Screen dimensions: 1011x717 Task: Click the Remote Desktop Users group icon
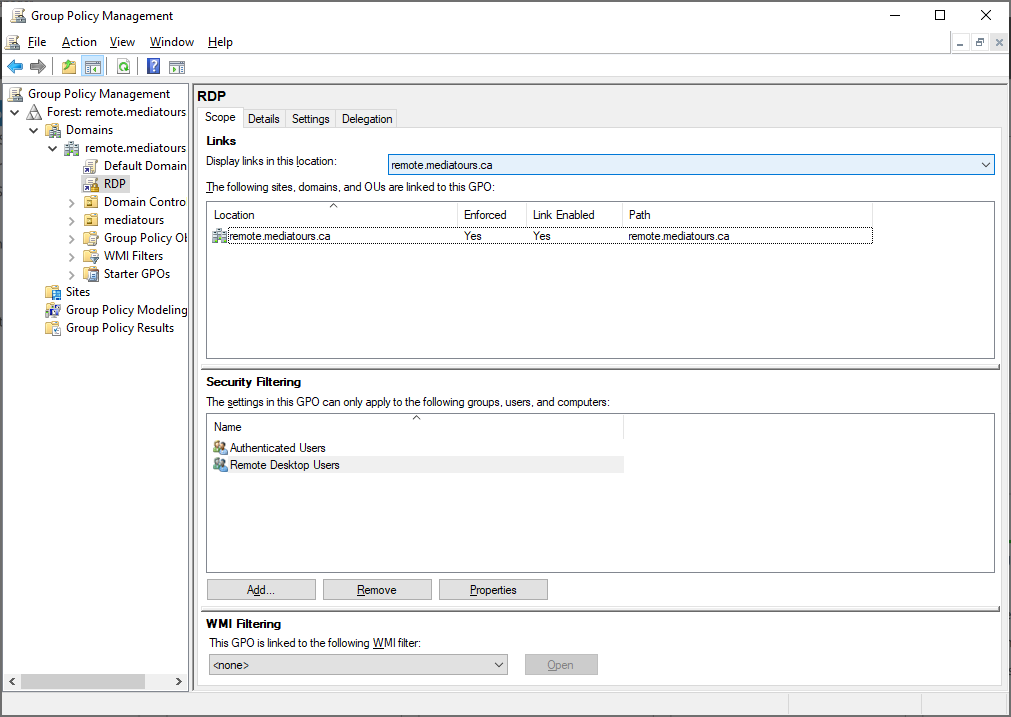[x=220, y=465]
